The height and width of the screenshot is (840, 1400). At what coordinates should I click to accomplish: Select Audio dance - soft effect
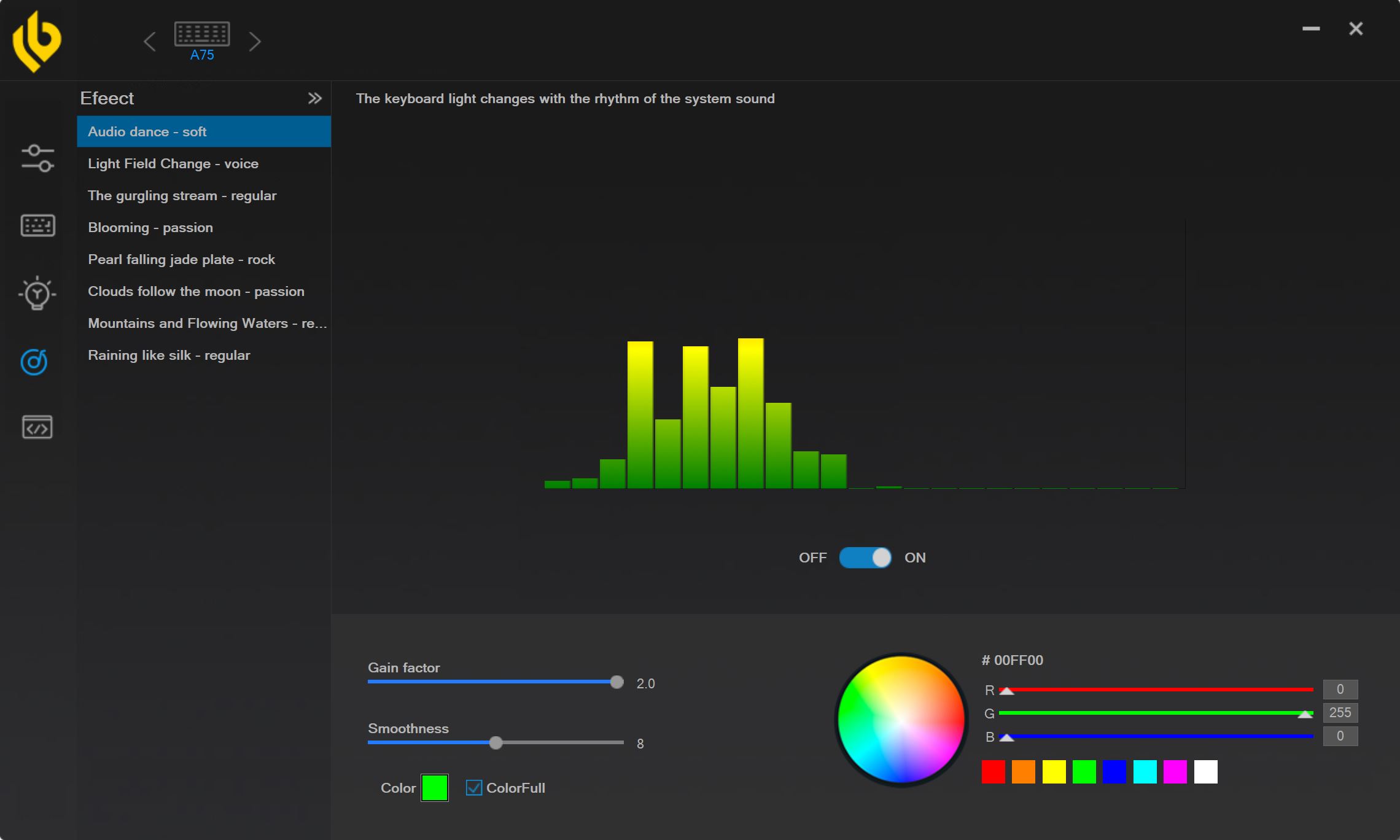pyautogui.click(x=204, y=131)
